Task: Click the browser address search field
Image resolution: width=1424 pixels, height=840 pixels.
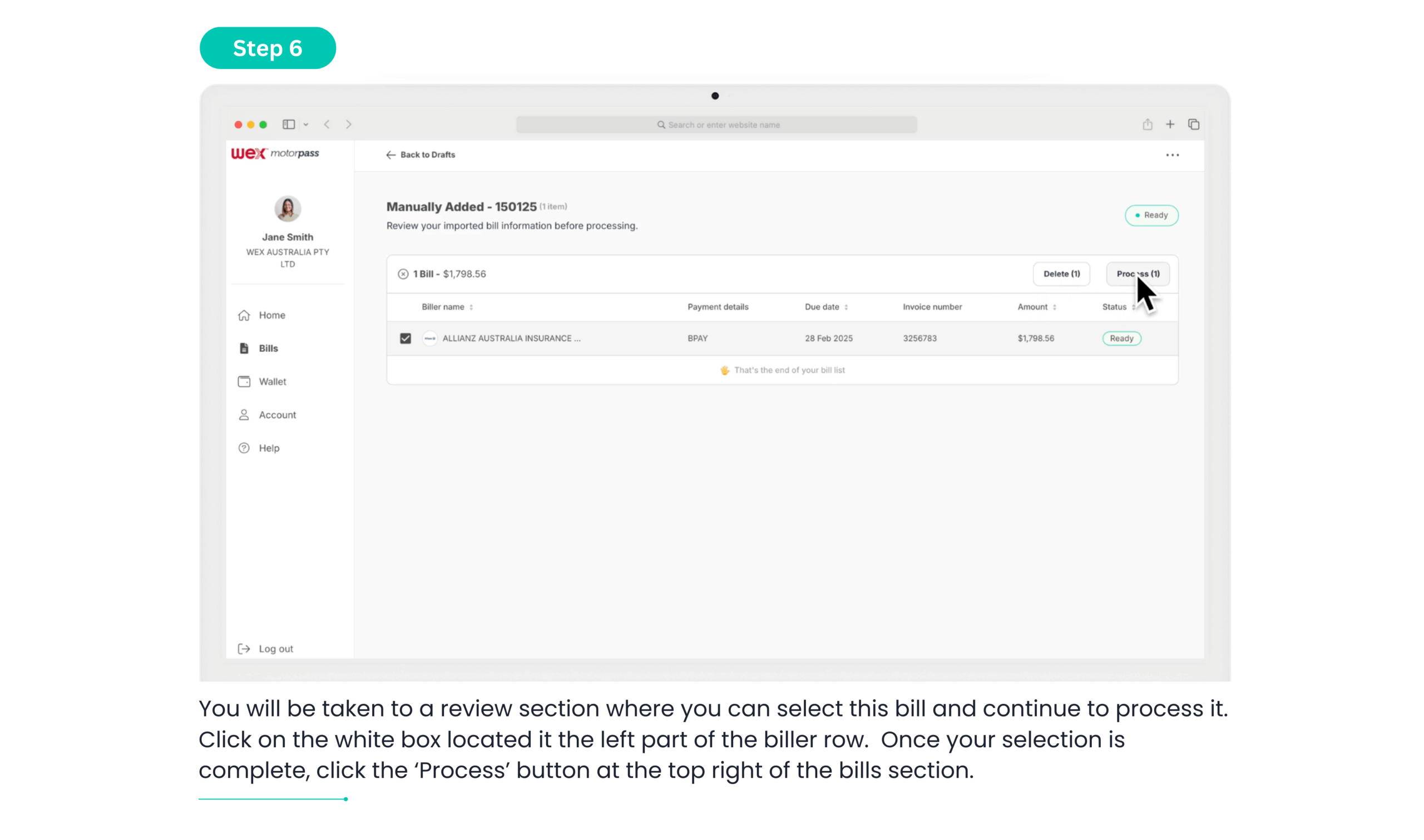Action: coord(716,125)
